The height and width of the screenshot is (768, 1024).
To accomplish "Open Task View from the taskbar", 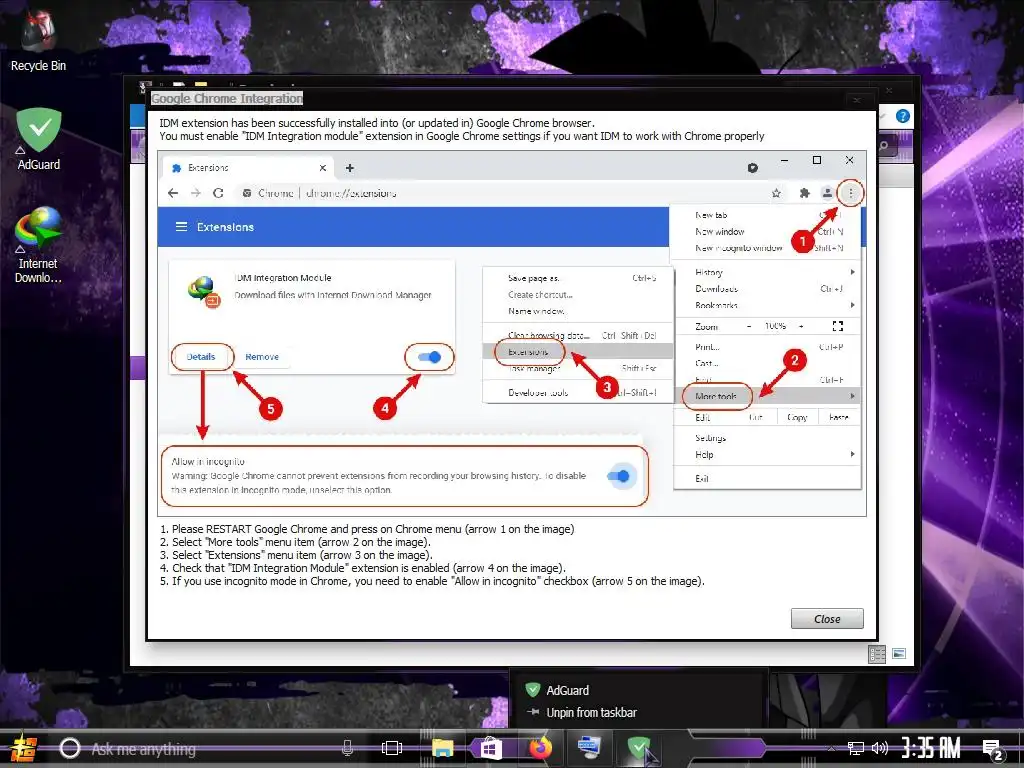I will (392, 748).
